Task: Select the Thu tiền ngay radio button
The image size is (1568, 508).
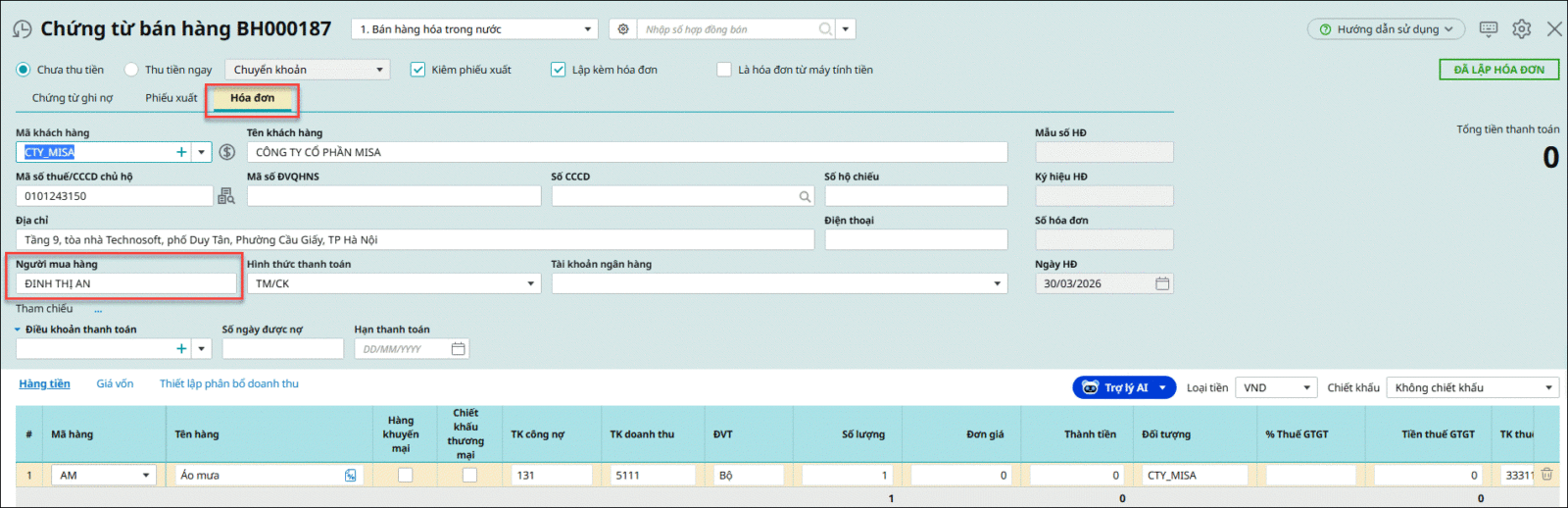Action: (131, 70)
